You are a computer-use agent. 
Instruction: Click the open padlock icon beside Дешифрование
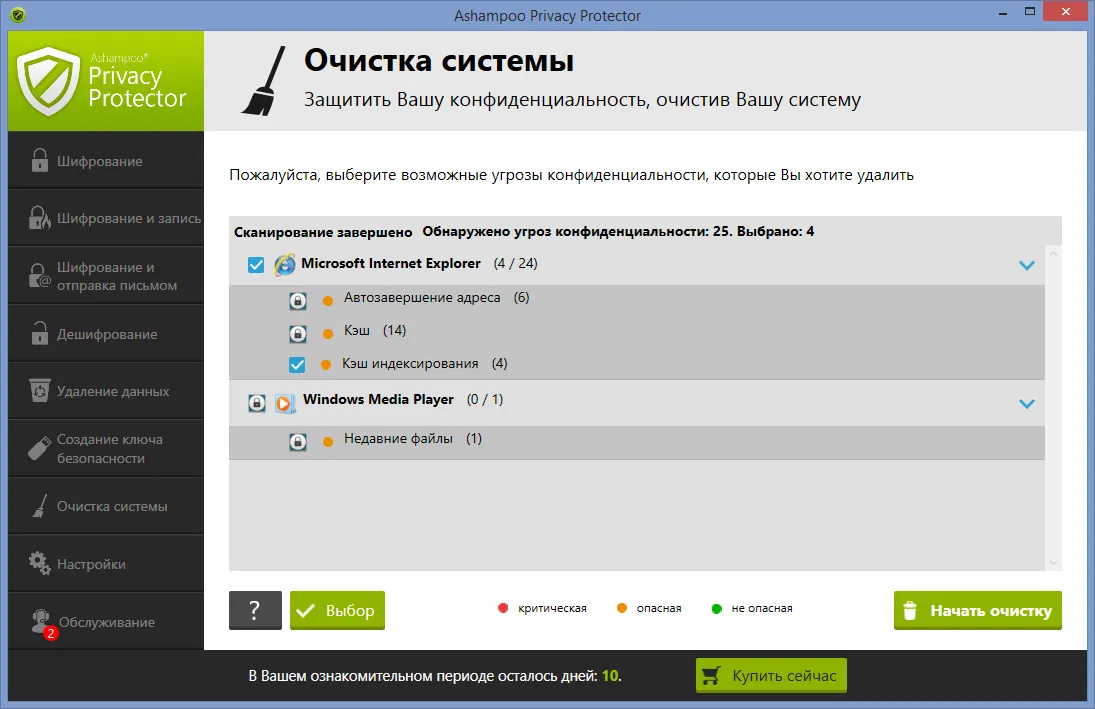click(40, 333)
